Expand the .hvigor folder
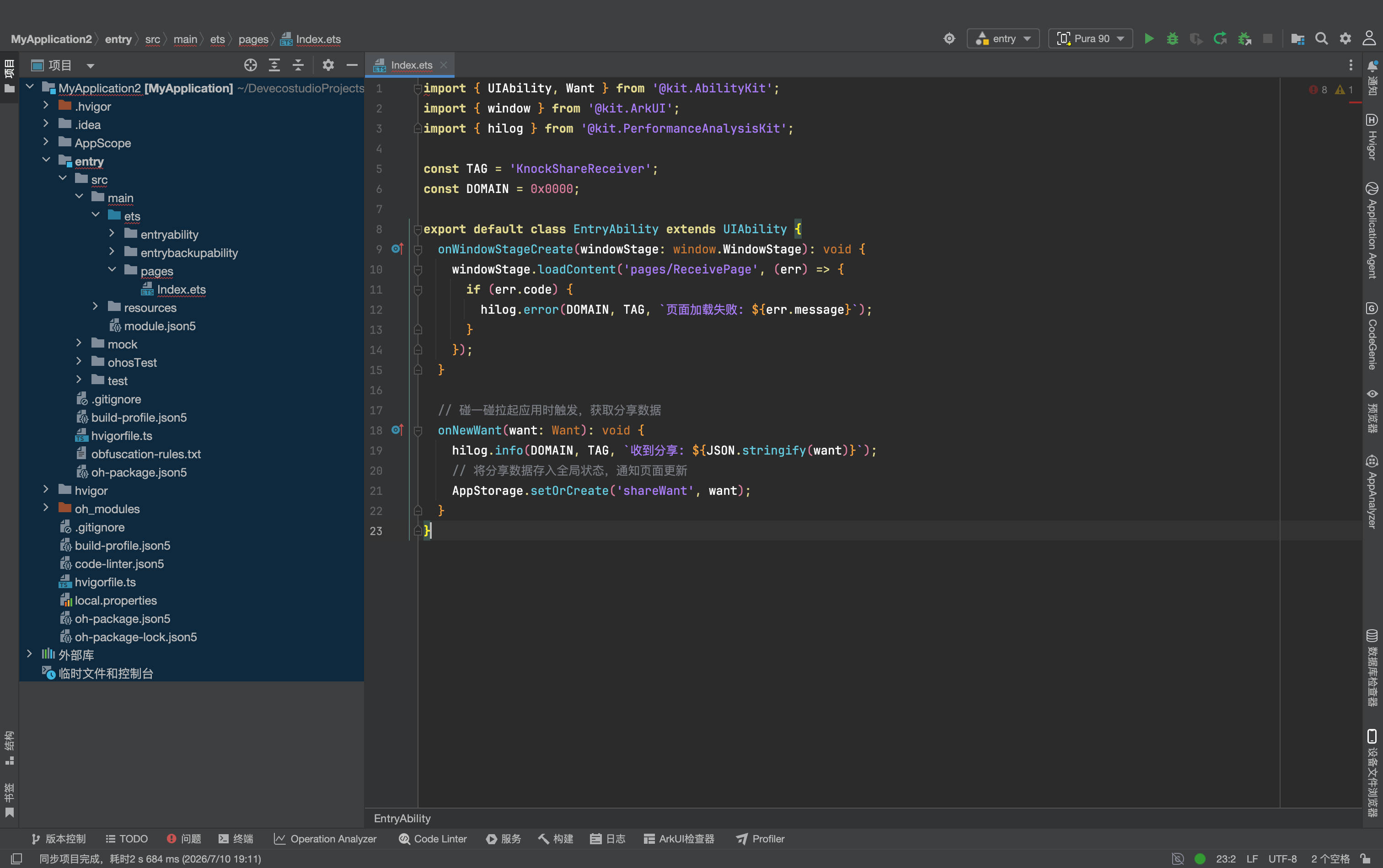1383x868 pixels. tap(46, 105)
